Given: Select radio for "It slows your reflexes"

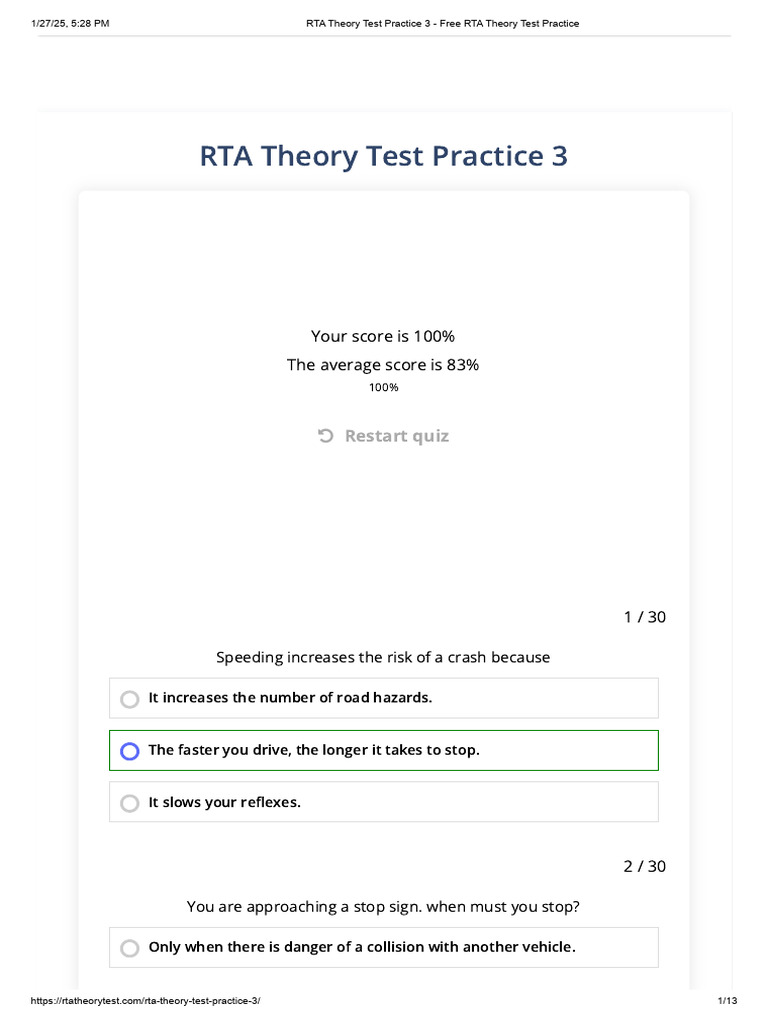Looking at the screenshot, I should pos(129,803).
